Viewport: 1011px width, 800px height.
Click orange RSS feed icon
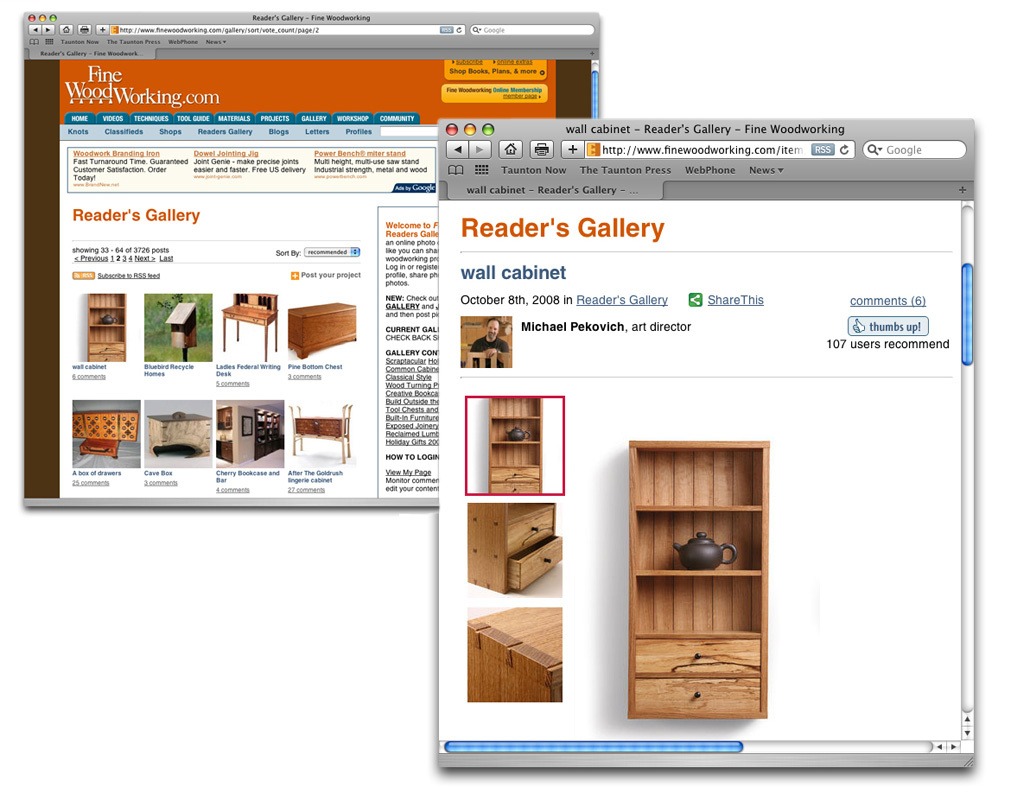83,276
